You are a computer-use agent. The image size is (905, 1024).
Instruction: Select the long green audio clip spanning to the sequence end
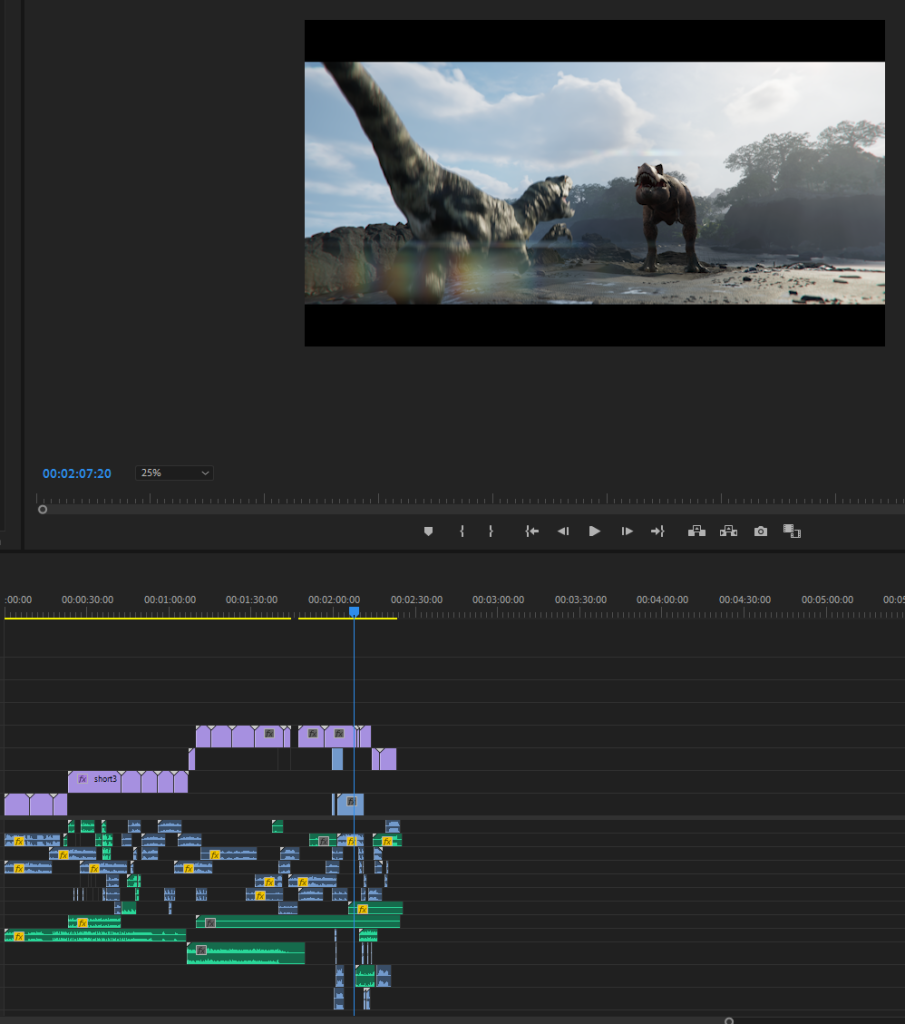tap(298, 921)
